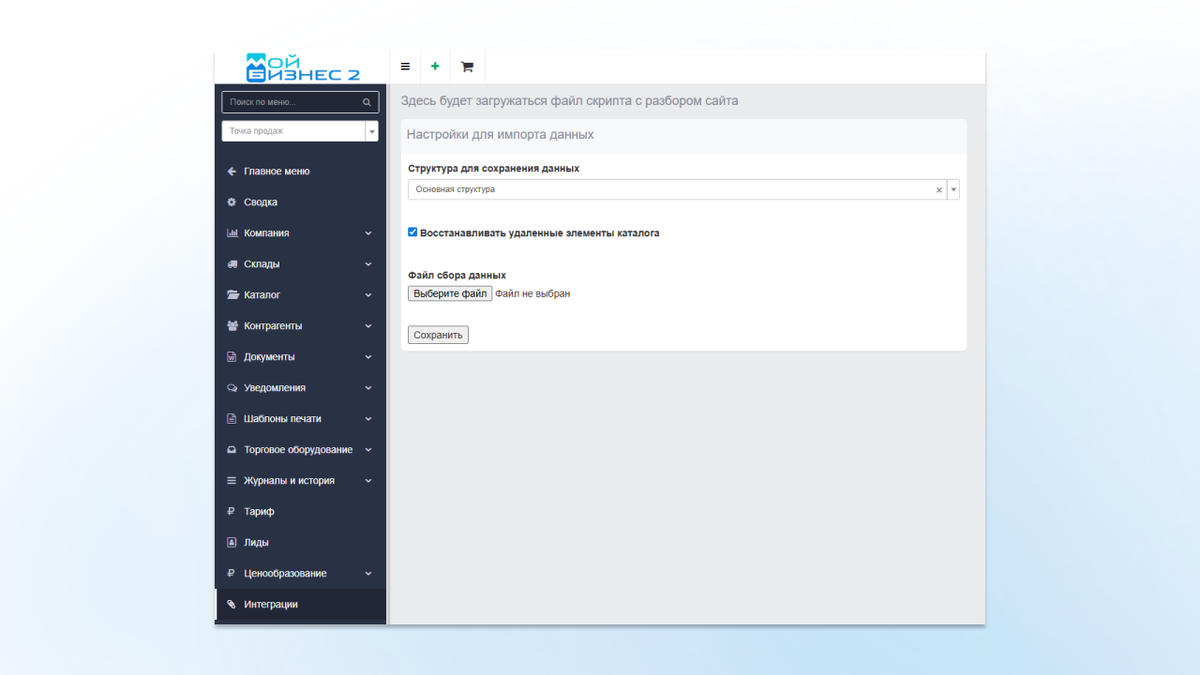Click the Мой Бизнес 2 logo

[302, 67]
